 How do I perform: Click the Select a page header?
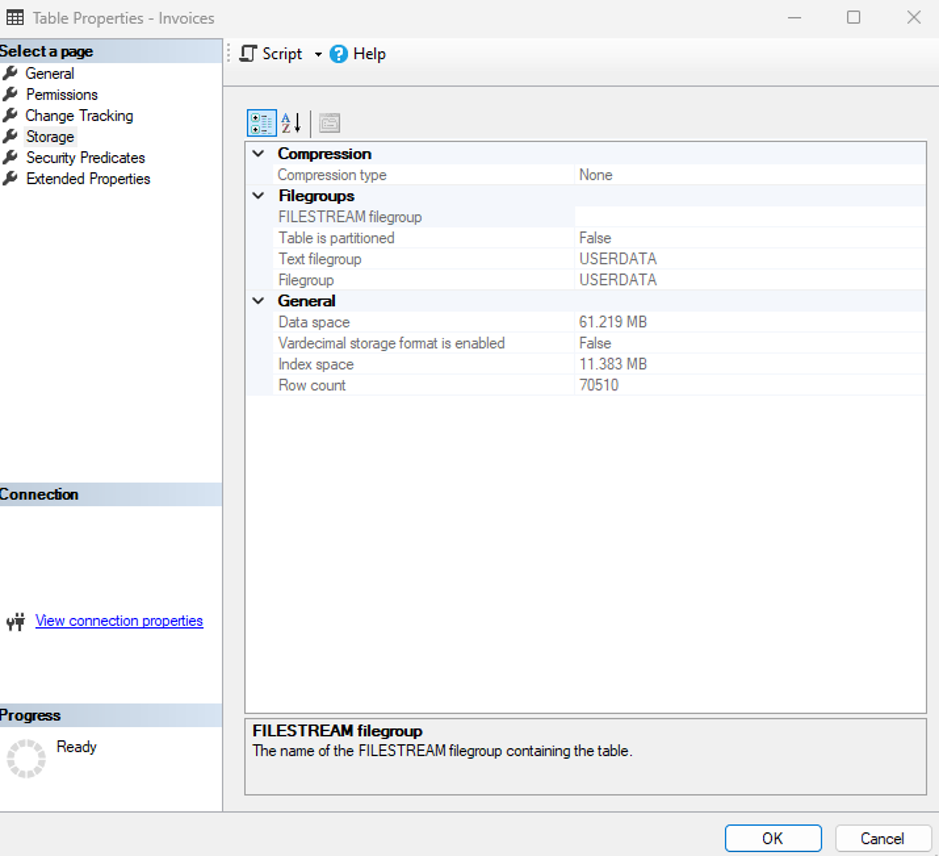110,52
